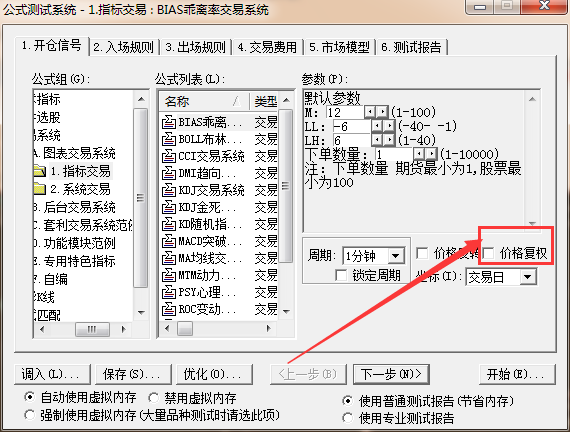Click 公式组 horizontal scrollbar thumb
The width and height of the screenshot is (570, 432).
click(x=92, y=329)
